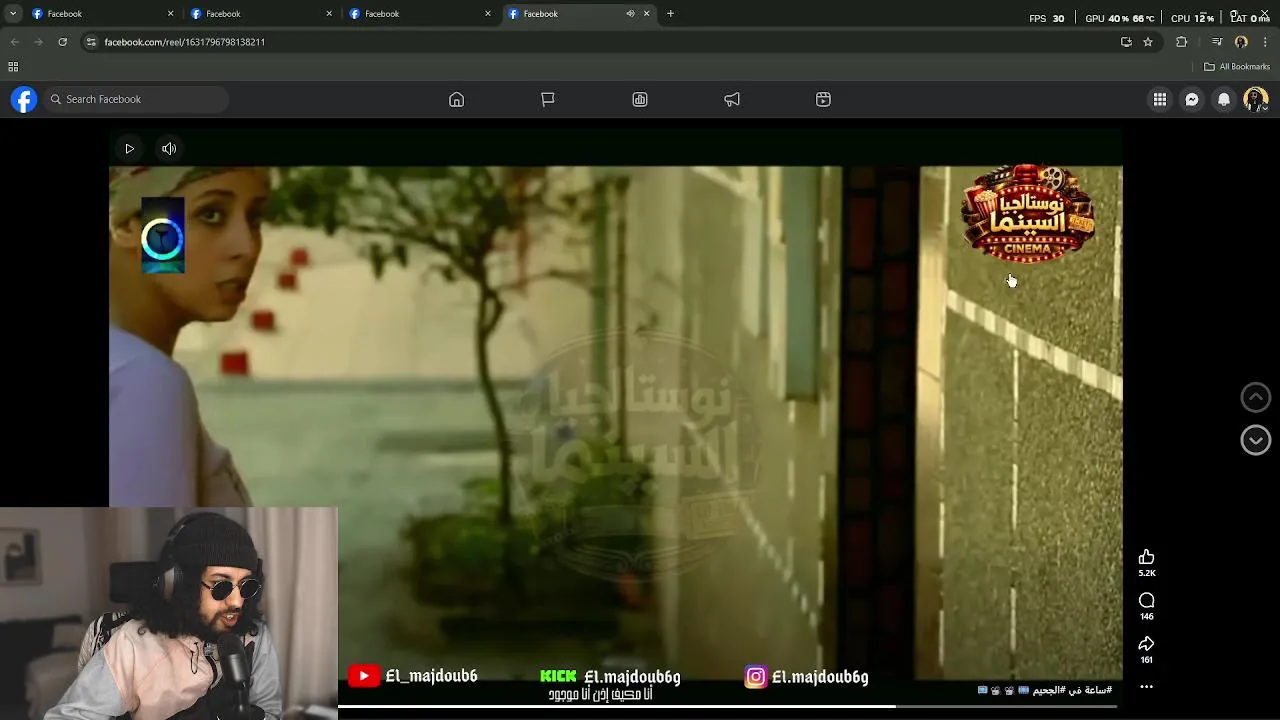Click the reel hashtag caption text
1280x720 pixels.
(x=1045, y=690)
